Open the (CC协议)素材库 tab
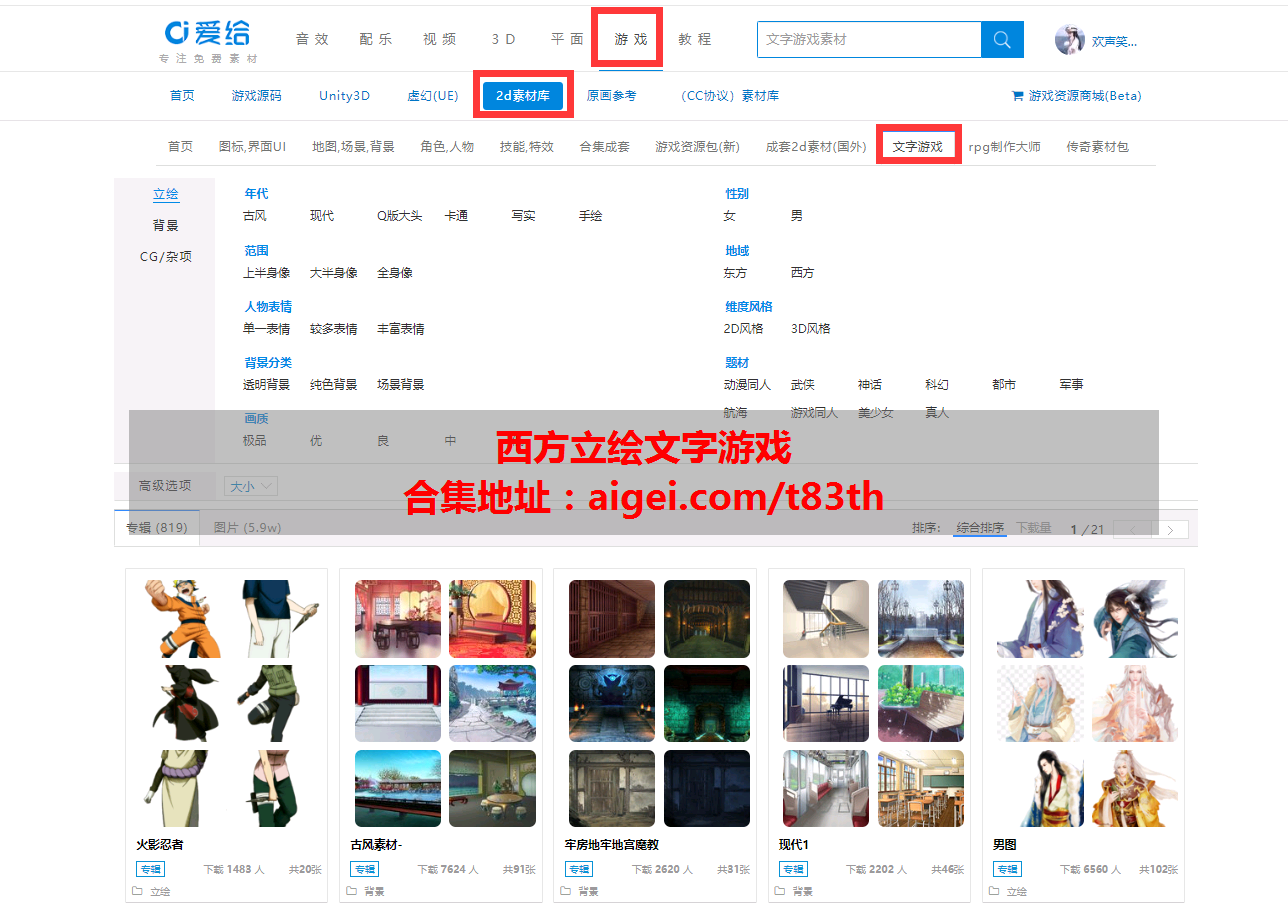Image resolution: width=1288 pixels, height=912 pixels. click(x=729, y=96)
